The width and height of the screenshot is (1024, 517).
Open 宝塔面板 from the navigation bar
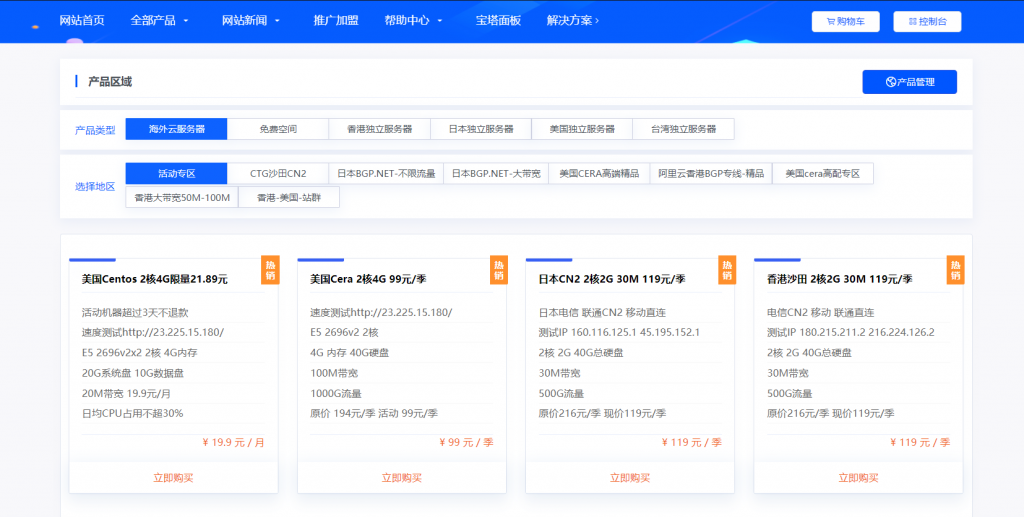point(498,20)
